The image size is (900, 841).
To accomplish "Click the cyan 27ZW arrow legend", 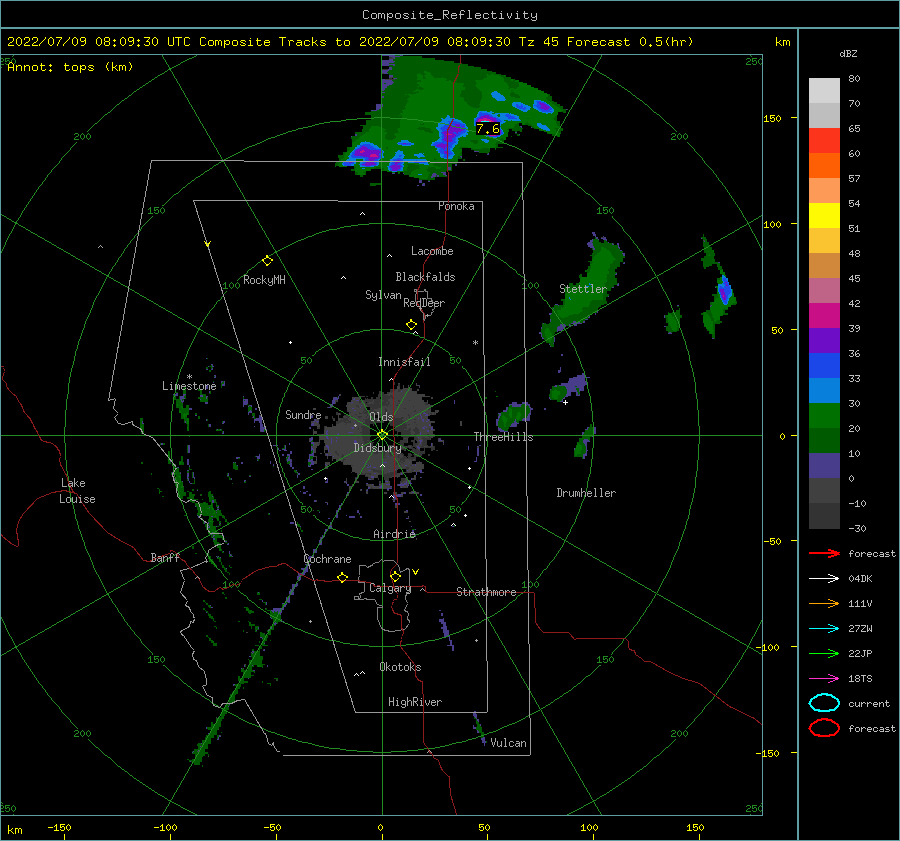I will click(824, 629).
